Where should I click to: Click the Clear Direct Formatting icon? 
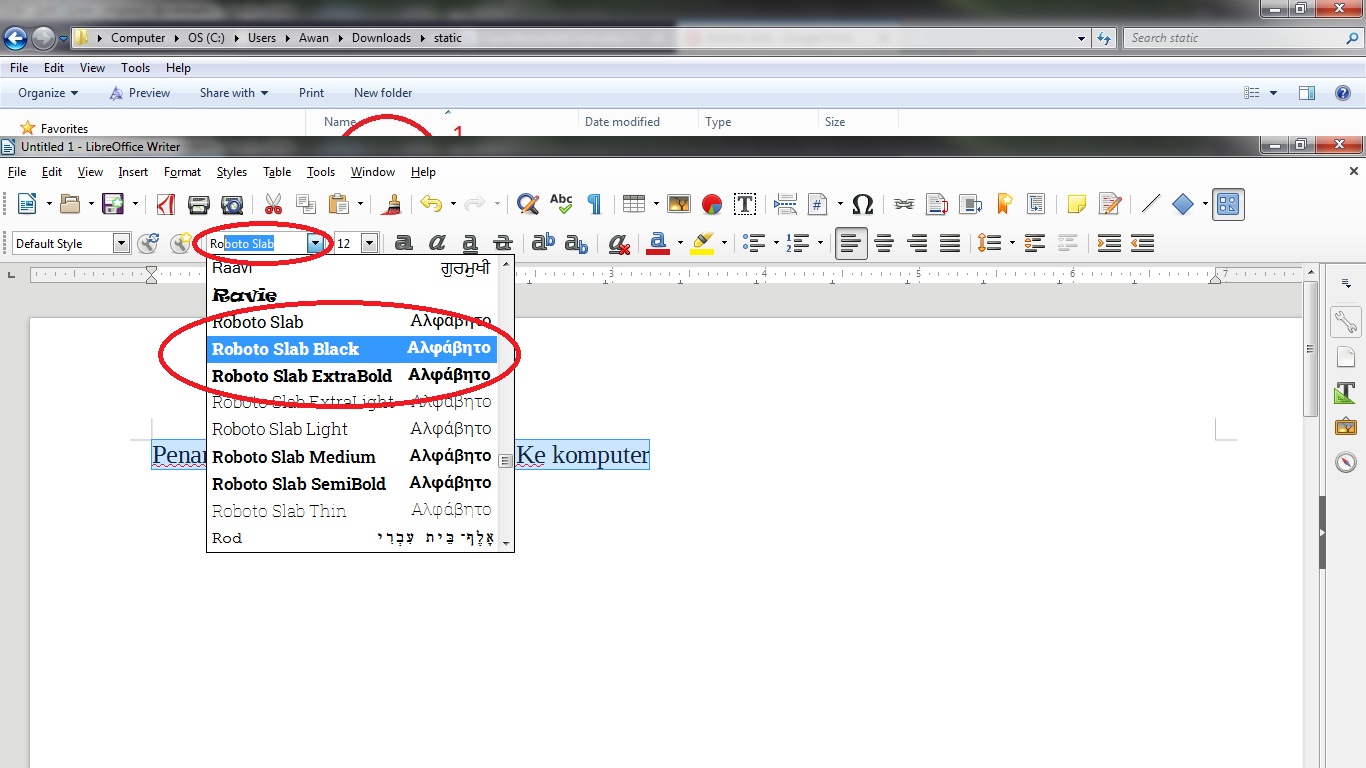click(619, 243)
